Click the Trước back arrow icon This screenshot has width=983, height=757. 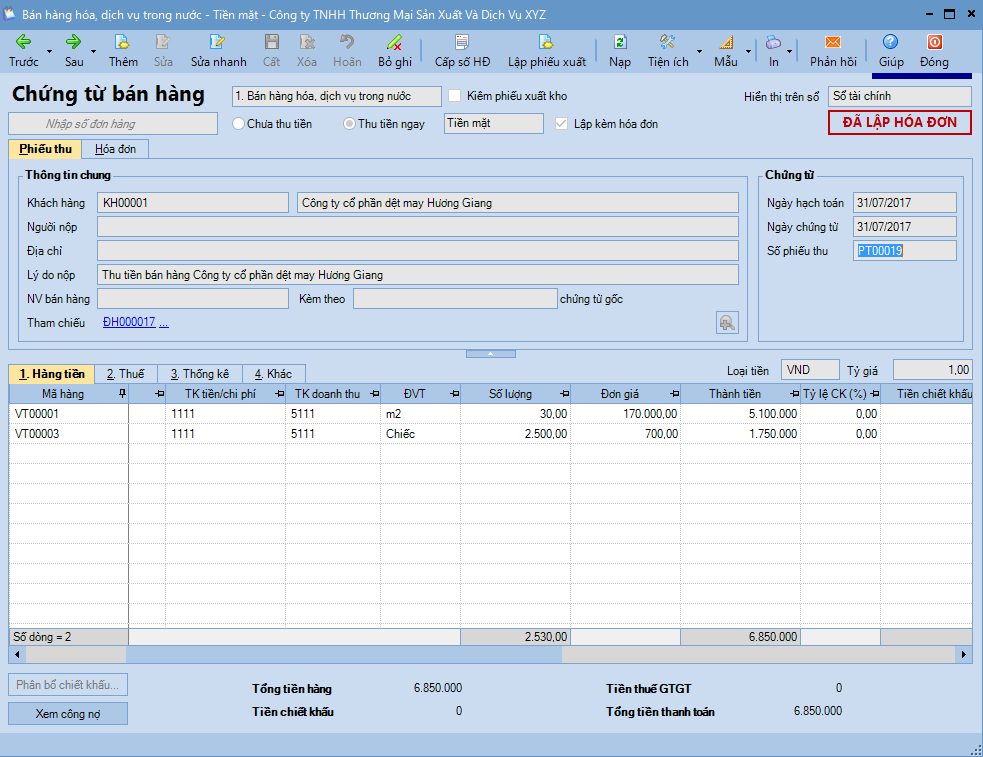[23, 42]
